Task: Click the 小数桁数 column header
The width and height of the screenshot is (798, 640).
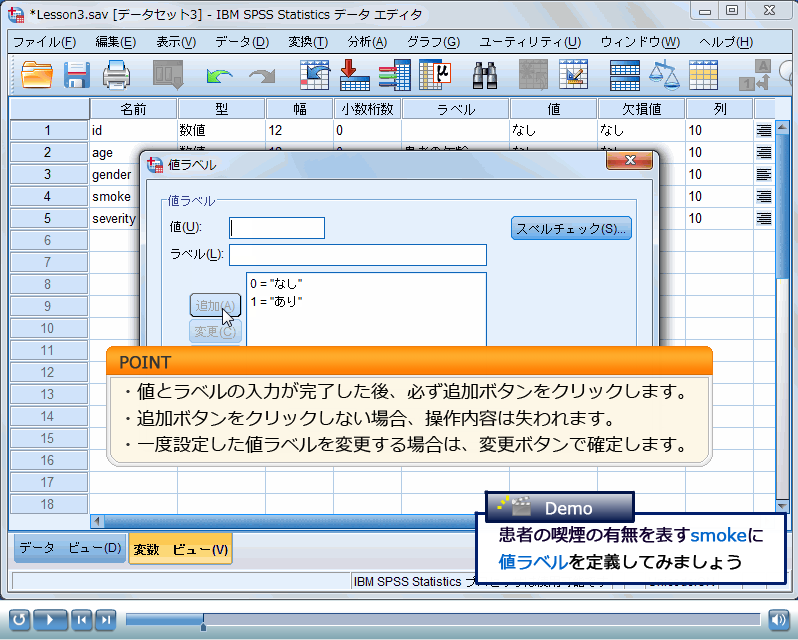Action: point(367,109)
